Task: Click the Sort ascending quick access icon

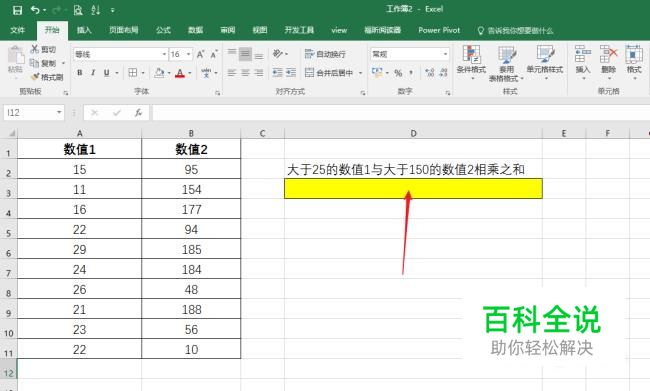Action: [95, 10]
